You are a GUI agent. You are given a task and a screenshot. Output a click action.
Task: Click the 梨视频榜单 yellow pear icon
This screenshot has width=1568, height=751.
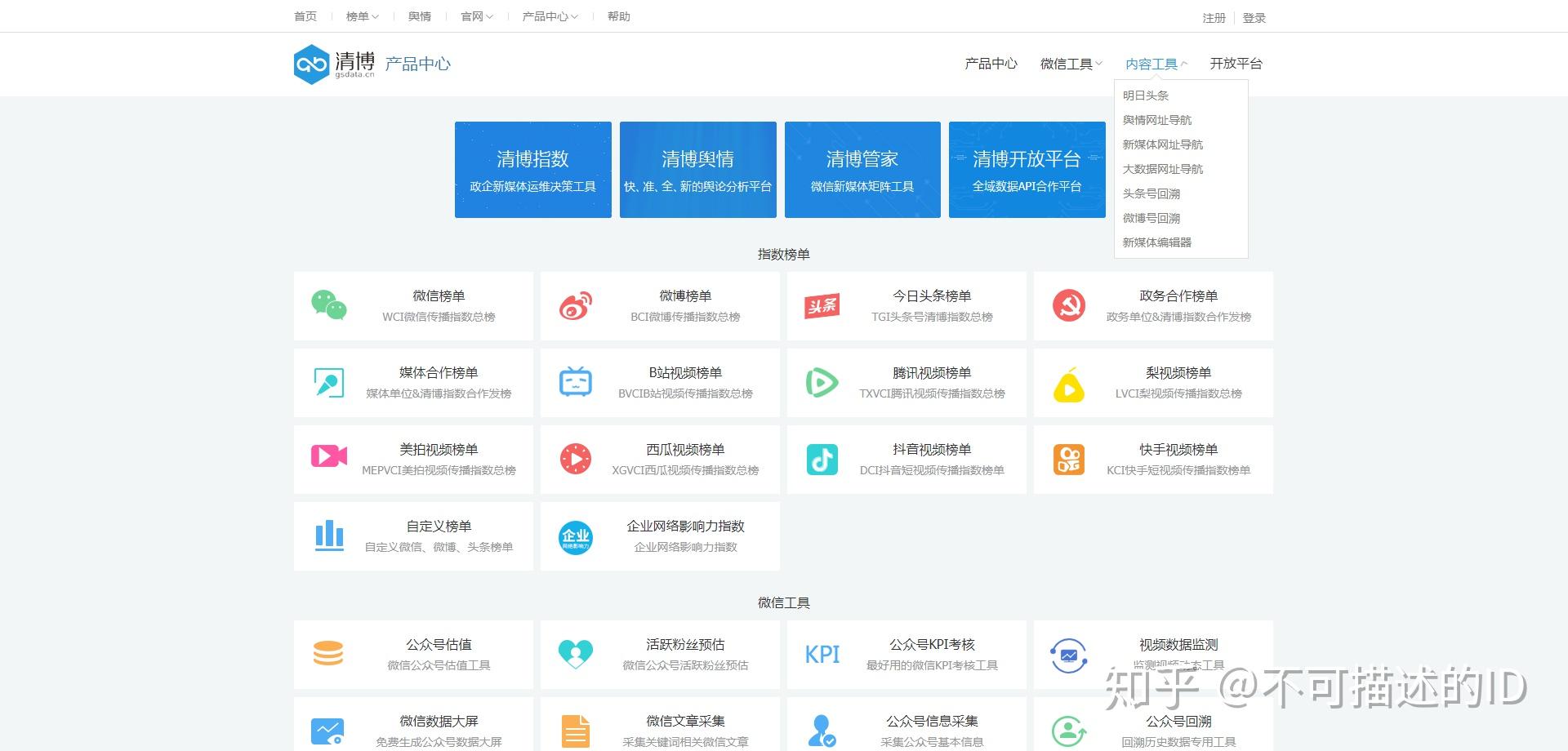point(1069,384)
